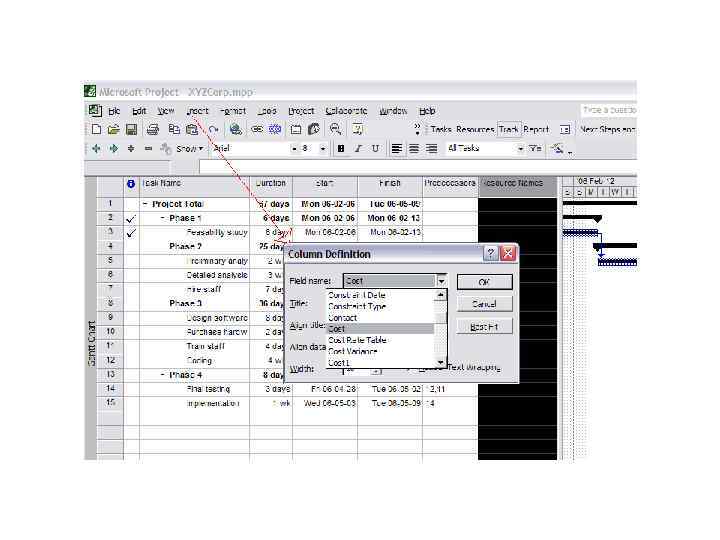Toggle Italic formatting
This screenshot has width=720, height=540.
(x=358, y=148)
